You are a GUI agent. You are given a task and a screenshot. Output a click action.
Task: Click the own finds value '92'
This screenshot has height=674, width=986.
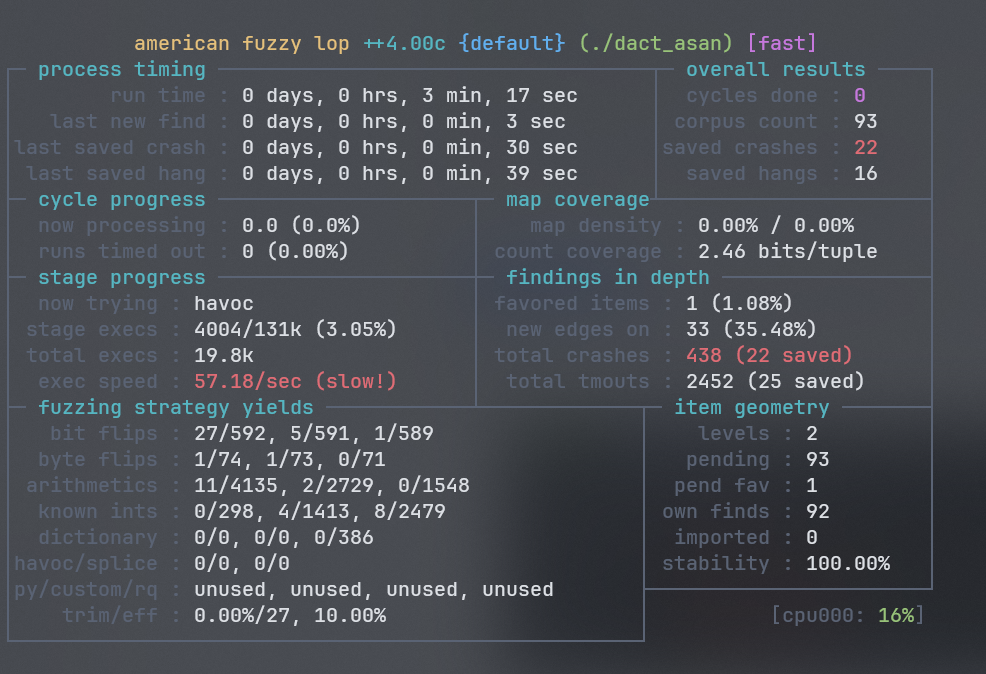click(817, 512)
